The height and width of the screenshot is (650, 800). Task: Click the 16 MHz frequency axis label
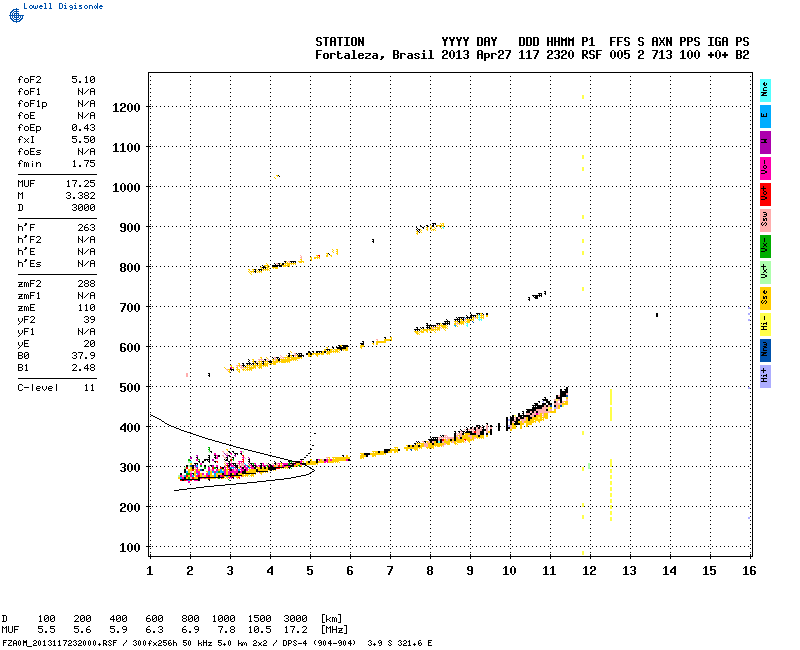click(x=749, y=571)
